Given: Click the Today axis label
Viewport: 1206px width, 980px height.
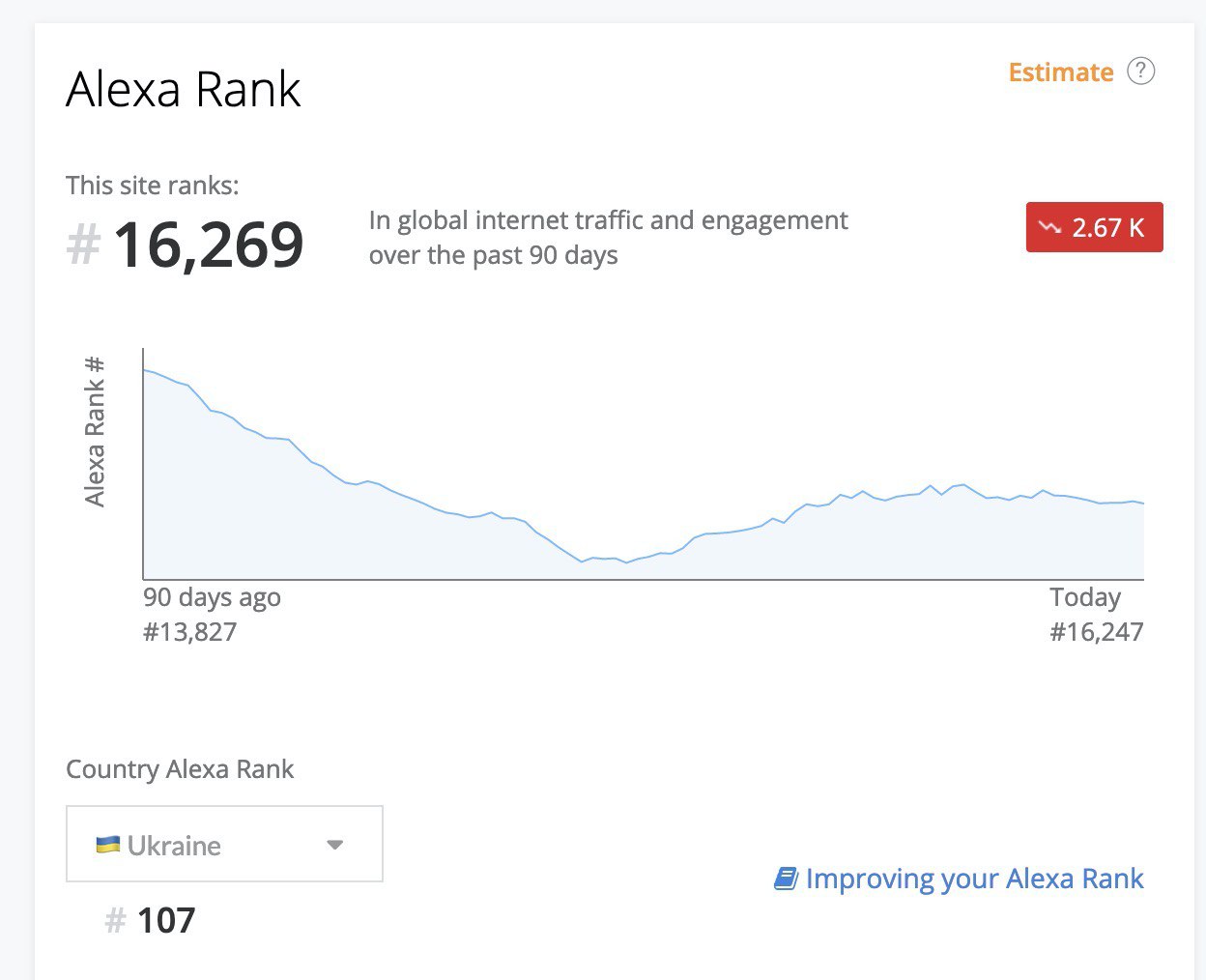Looking at the screenshot, I should [x=1085, y=597].
